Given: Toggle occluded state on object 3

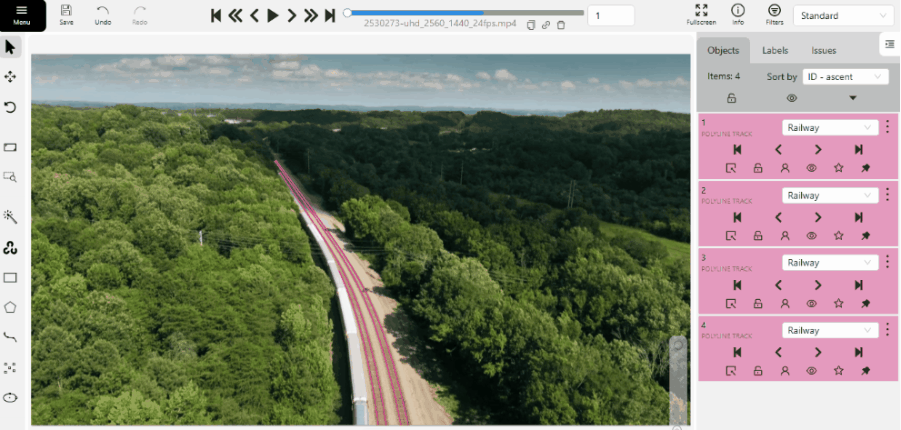Looking at the screenshot, I should click(785, 304).
